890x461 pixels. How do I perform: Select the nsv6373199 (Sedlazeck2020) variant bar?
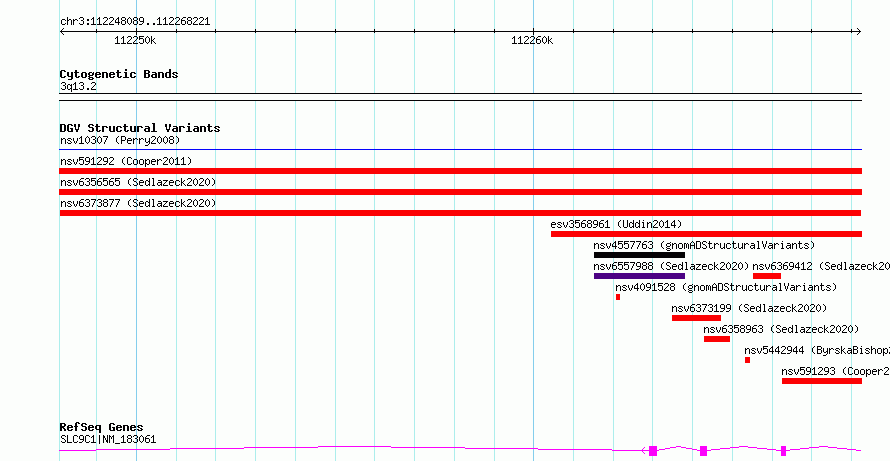[x=696, y=318]
